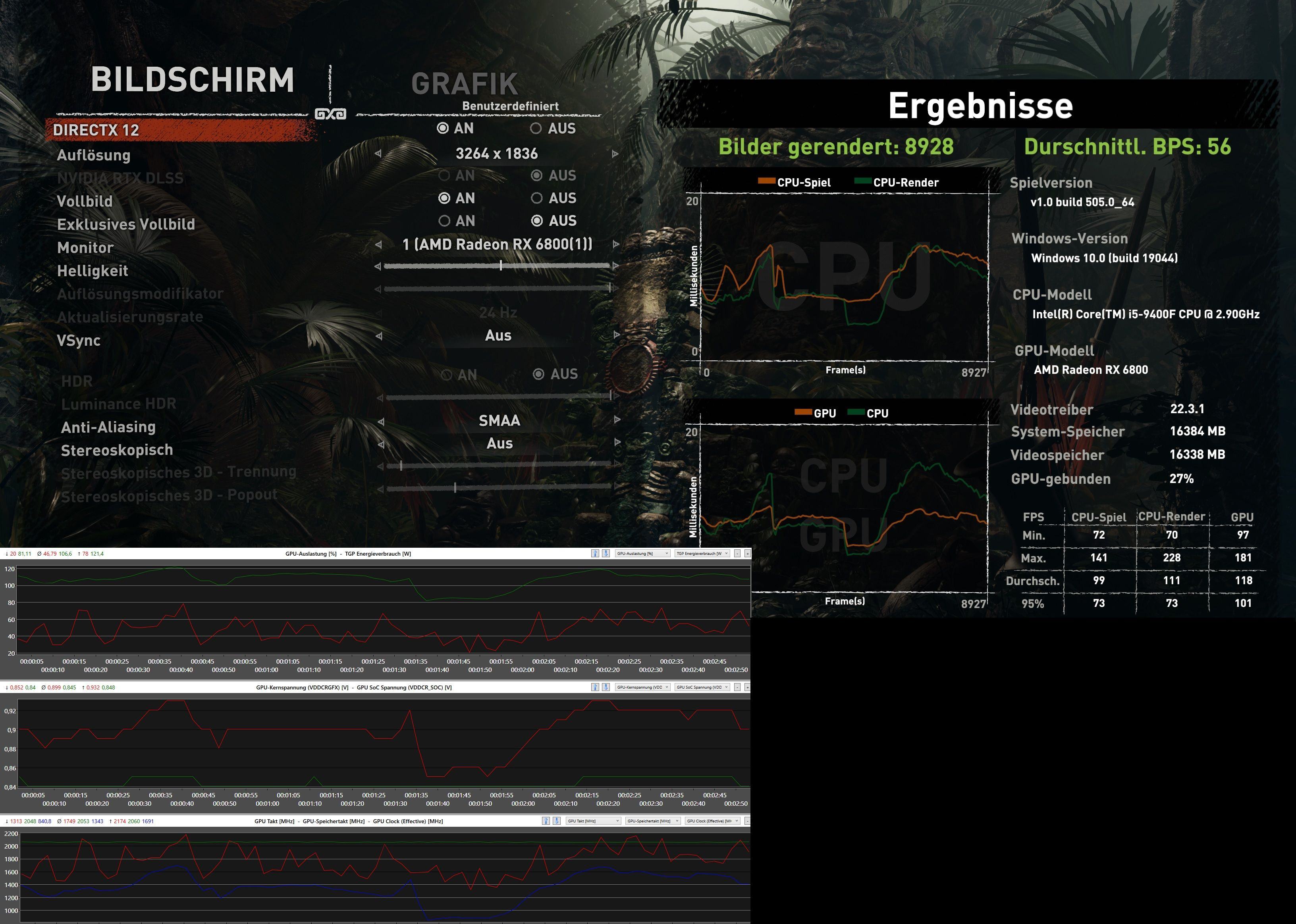Click right arrow next to VSync Aus
Screen dimensions: 1296x924
[x=616, y=335]
